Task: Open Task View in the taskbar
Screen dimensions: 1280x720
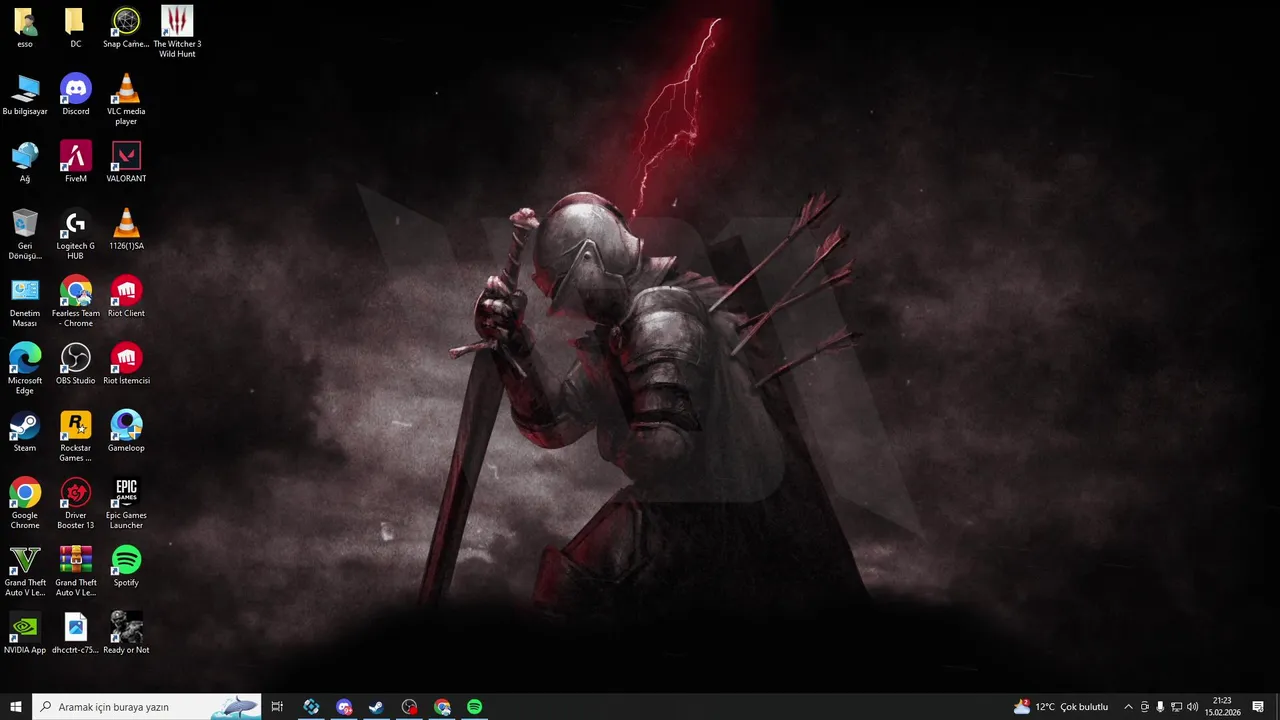Action: pyautogui.click(x=277, y=707)
